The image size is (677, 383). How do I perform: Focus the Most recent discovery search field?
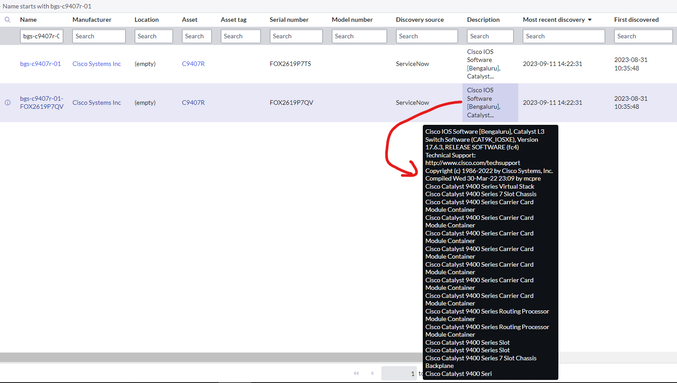click(x=564, y=36)
